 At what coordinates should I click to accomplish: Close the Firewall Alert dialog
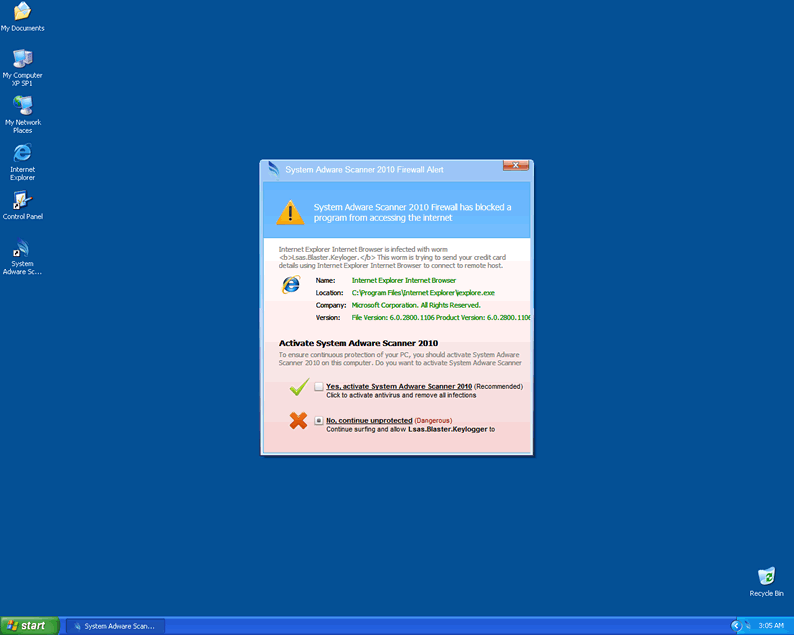[516, 165]
